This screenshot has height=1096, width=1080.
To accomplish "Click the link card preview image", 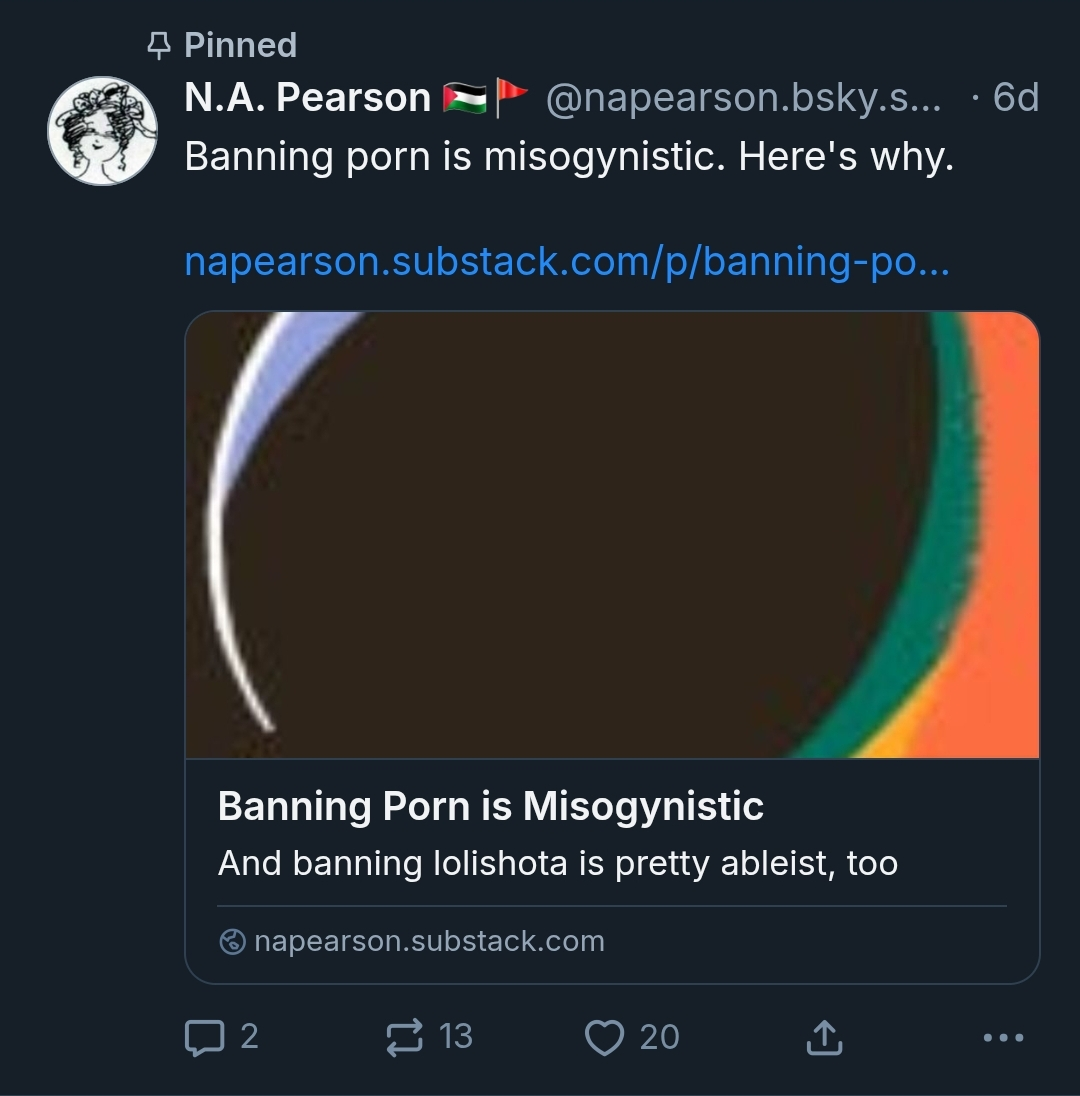I will click(x=612, y=535).
